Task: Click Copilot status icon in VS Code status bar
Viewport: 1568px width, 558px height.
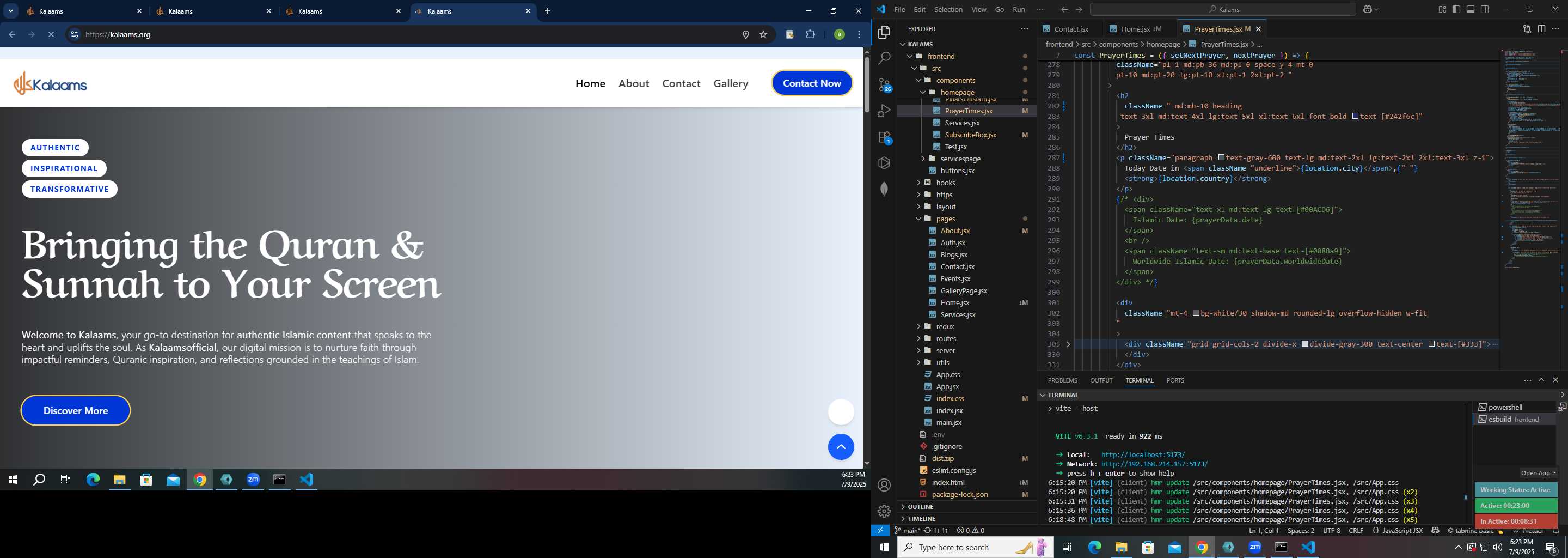Action: pos(1435,531)
